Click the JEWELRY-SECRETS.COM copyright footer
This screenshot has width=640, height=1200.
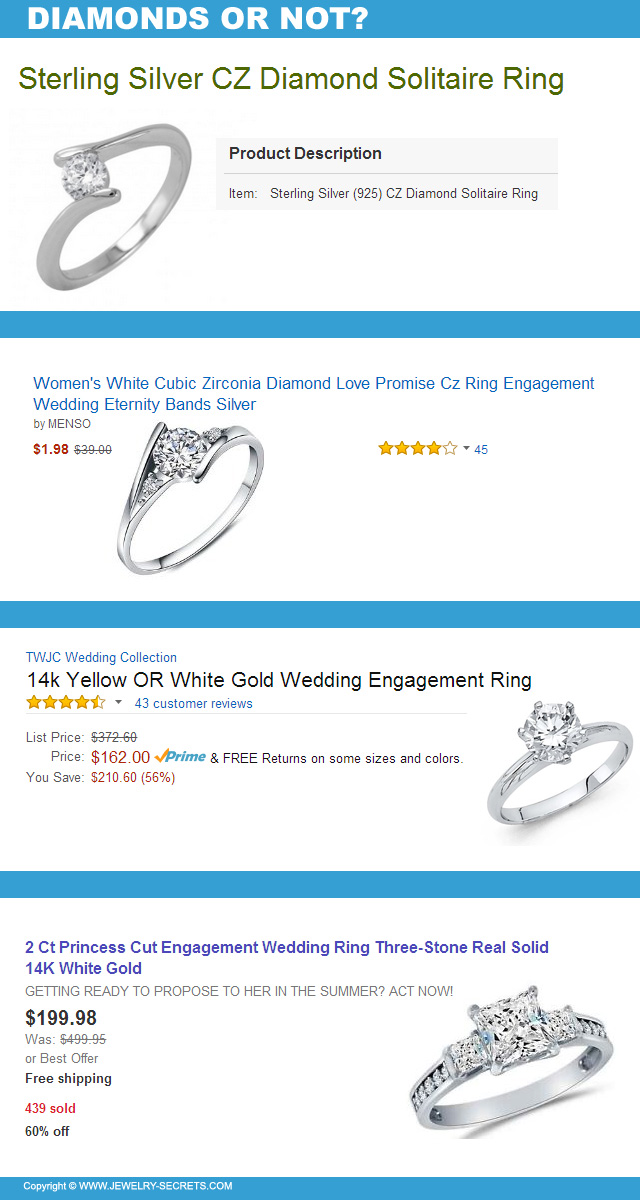point(128,1186)
